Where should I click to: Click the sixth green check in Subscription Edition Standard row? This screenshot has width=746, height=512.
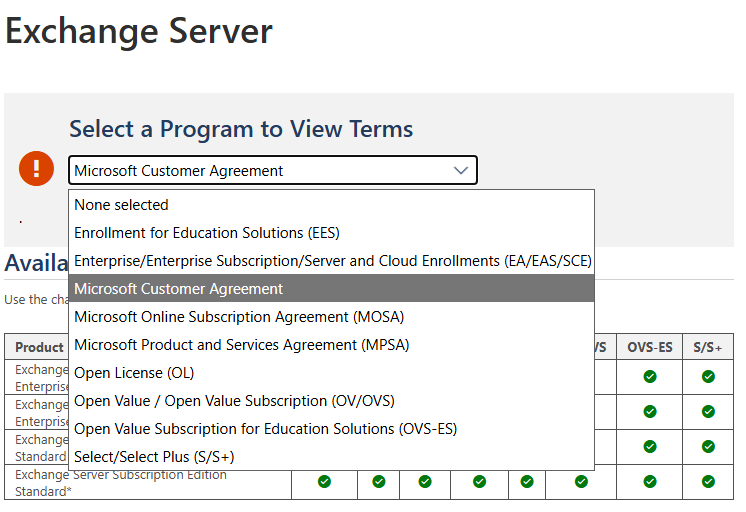(581, 482)
